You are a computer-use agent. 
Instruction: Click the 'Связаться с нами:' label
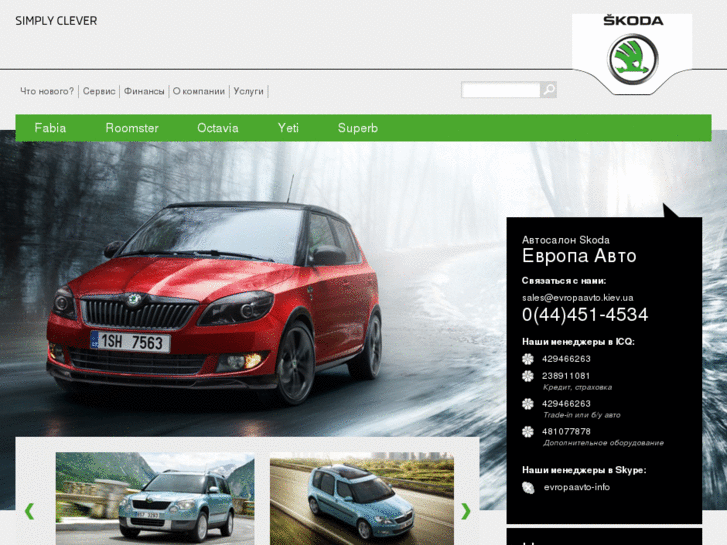(564, 281)
